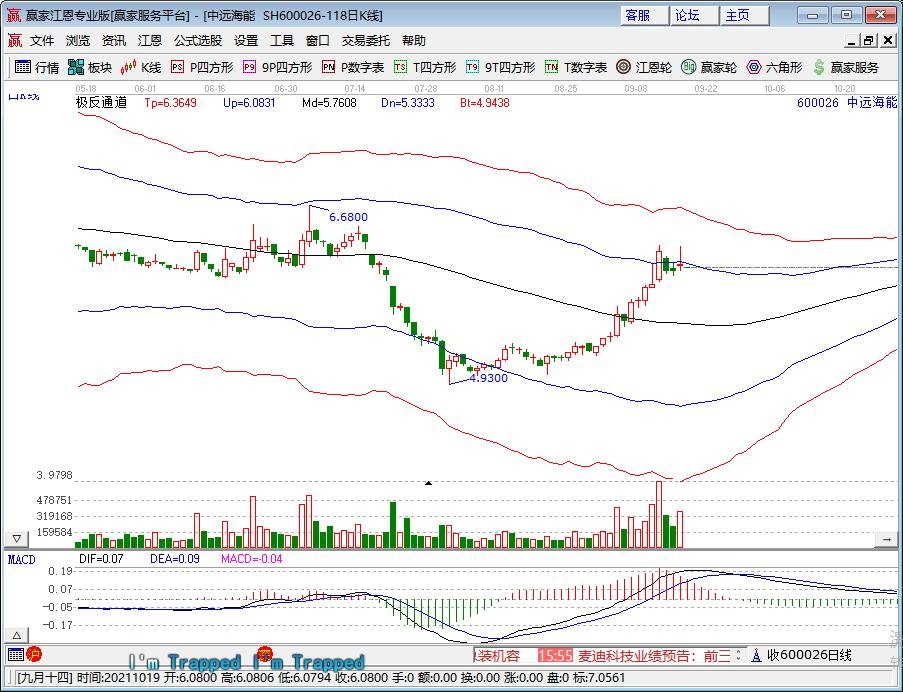Click the 极反通道 indicator label
Image resolution: width=903 pixels, height=692 pixels.
click(x=101, y=102)
